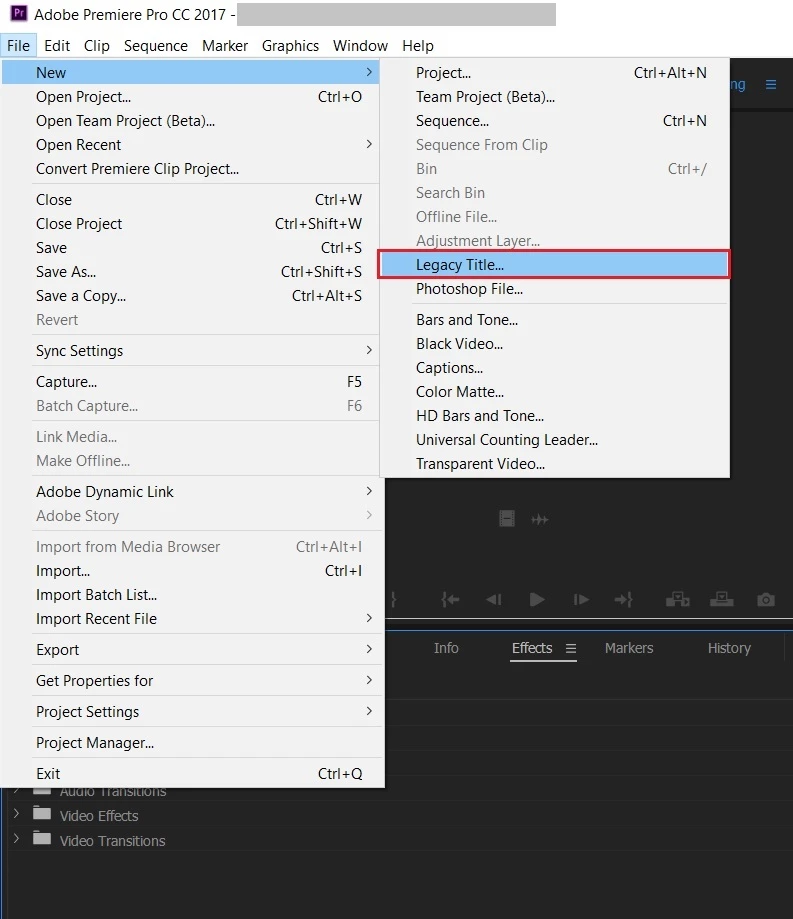Open the Effects panel hamburger menu
This screenshot has width=793, height=919.
click(x=571, y=648)
